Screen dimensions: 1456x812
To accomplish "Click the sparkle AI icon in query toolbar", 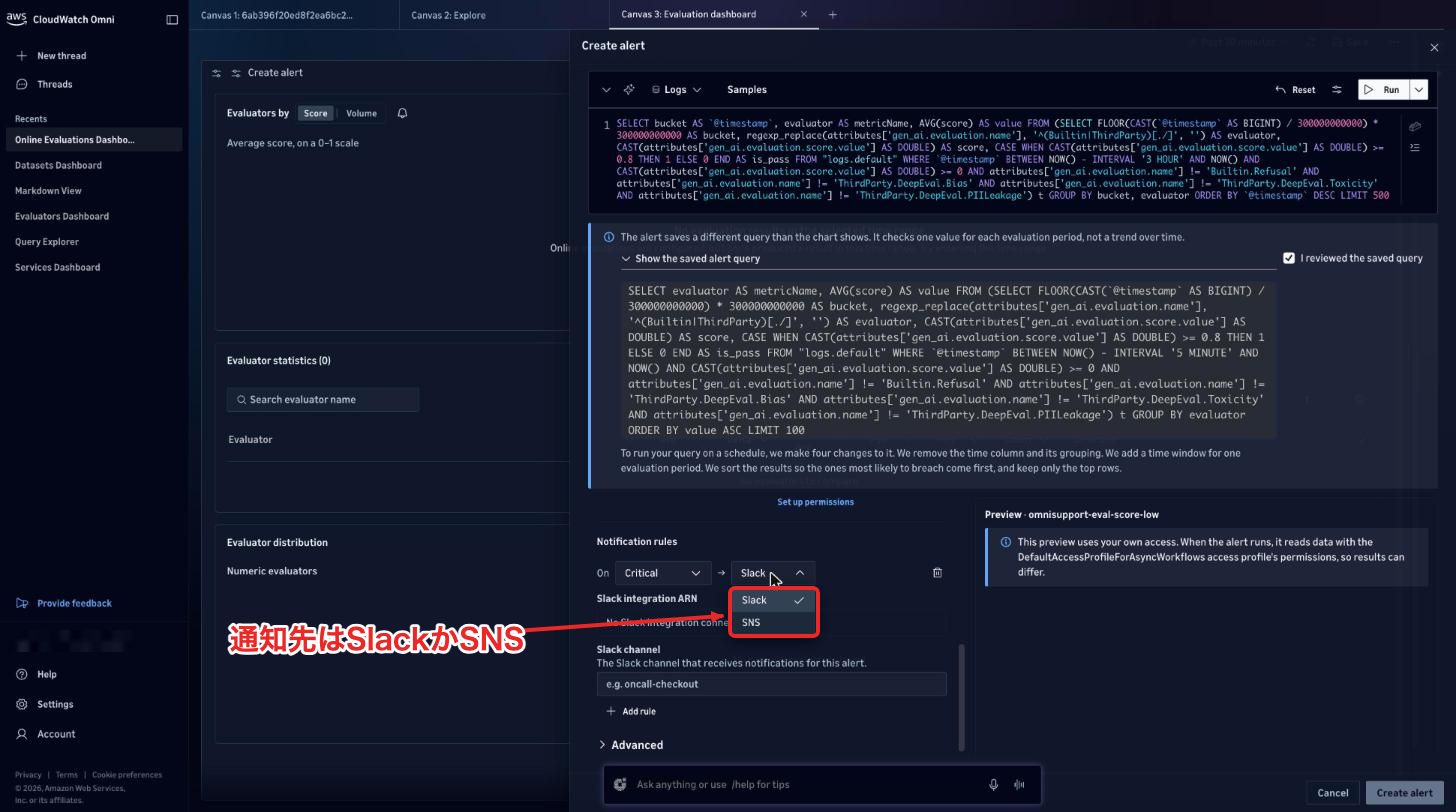I will click(x=630, y=90).
